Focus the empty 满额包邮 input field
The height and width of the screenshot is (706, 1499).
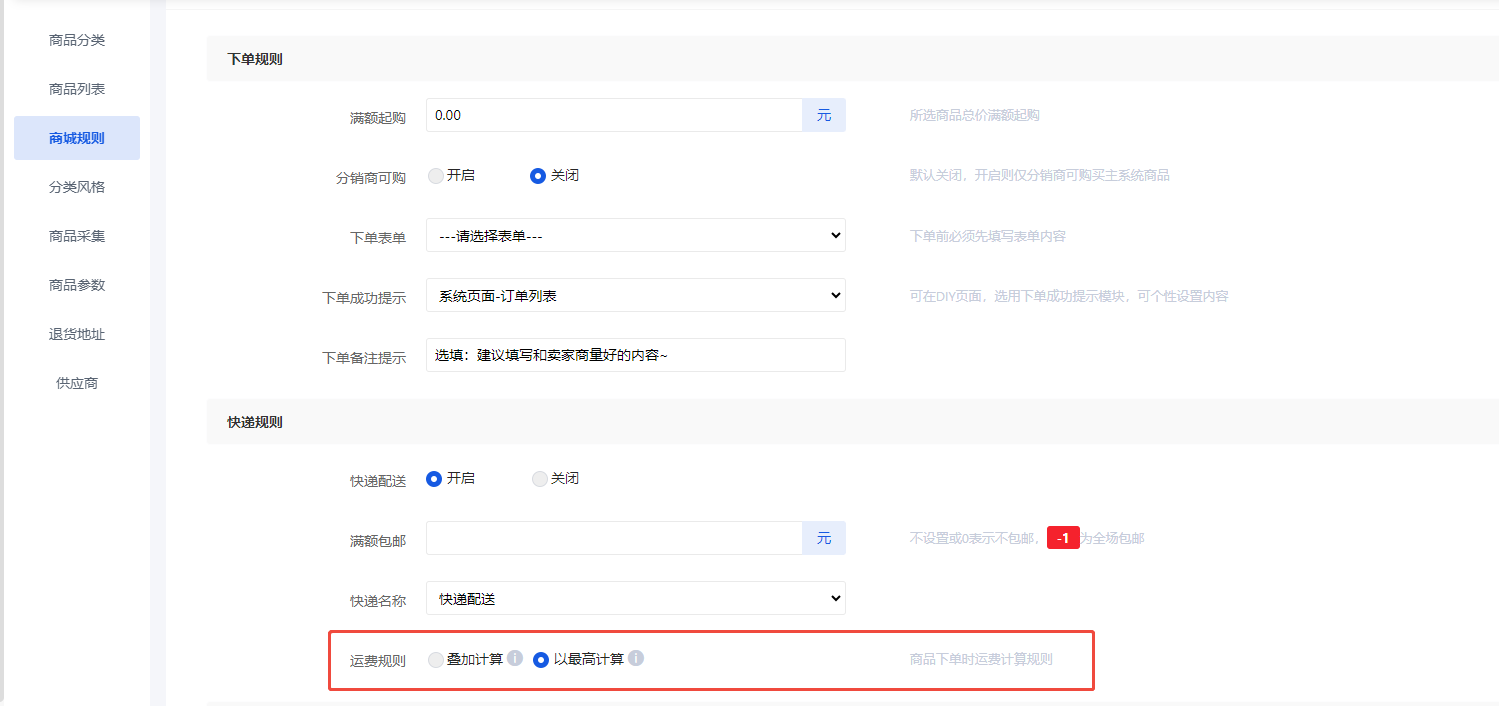point(614,538)
